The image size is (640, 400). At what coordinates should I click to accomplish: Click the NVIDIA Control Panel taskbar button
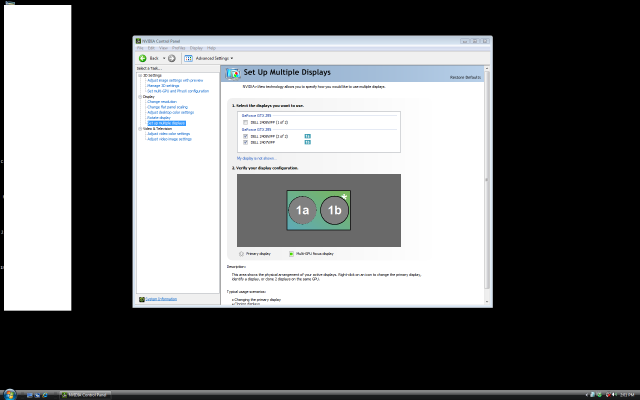click(85, 395)
